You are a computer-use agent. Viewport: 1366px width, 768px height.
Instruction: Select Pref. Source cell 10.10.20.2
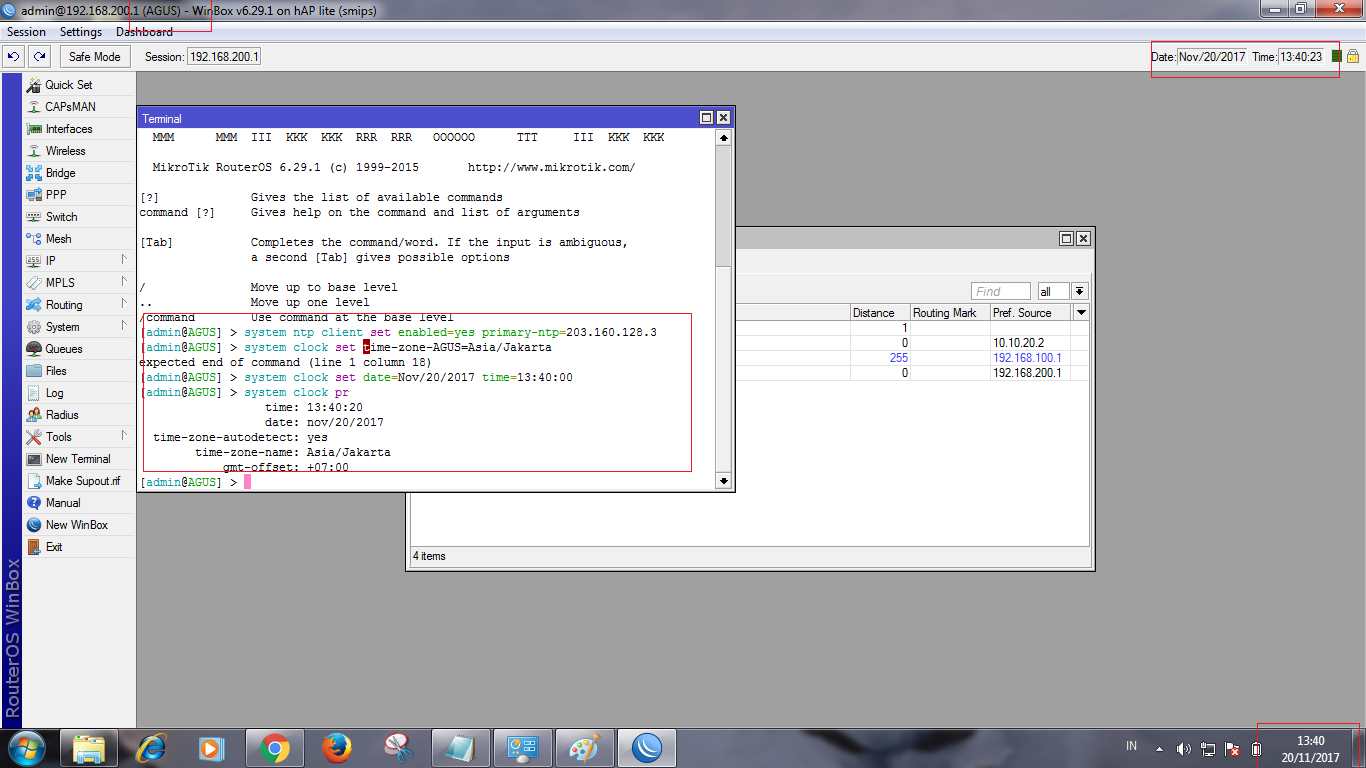1030,343
